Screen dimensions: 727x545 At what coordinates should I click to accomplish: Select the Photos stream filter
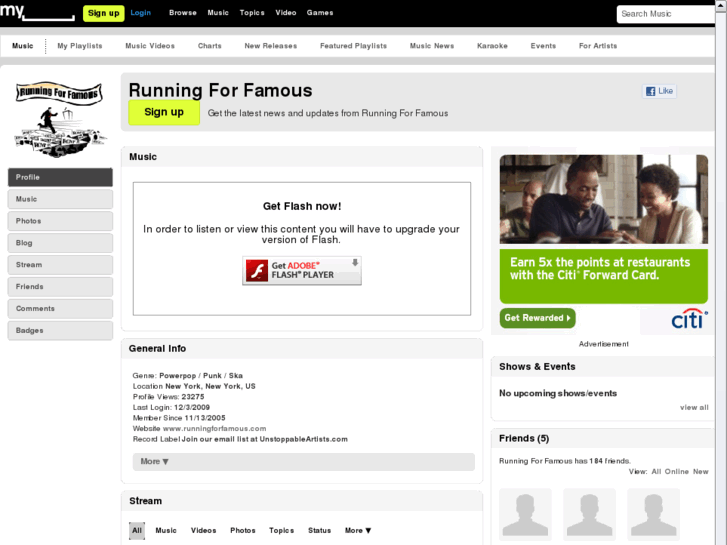242,530
